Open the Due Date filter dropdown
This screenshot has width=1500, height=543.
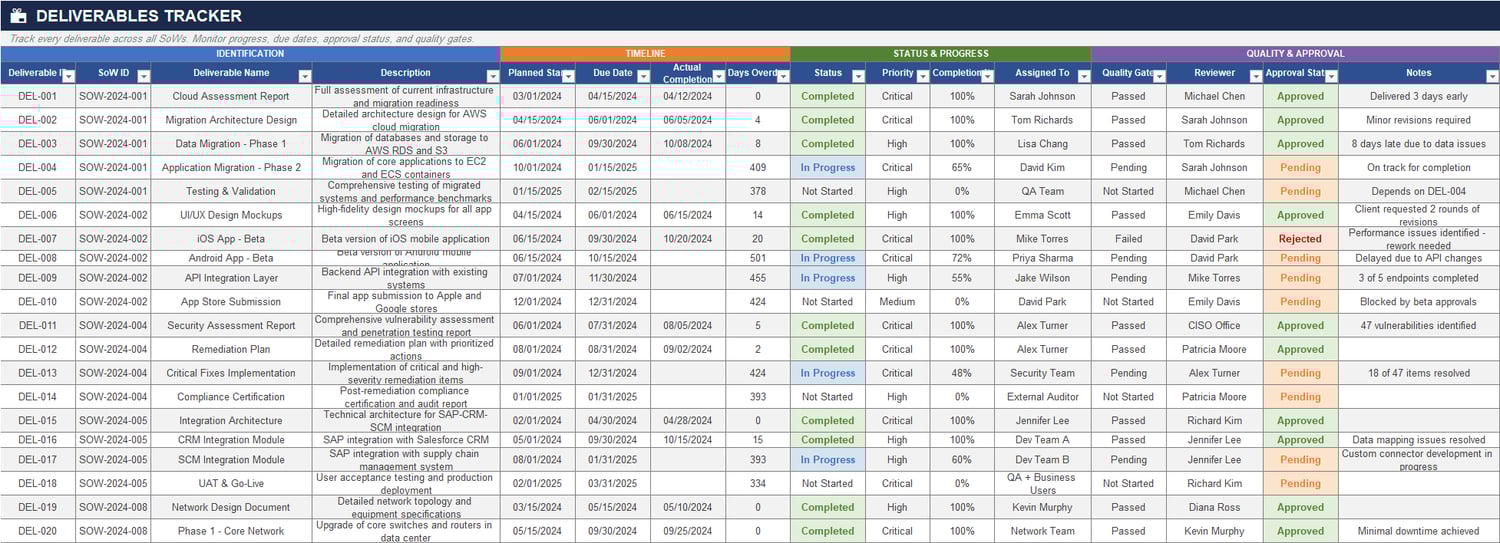click(x=643, y=76)
